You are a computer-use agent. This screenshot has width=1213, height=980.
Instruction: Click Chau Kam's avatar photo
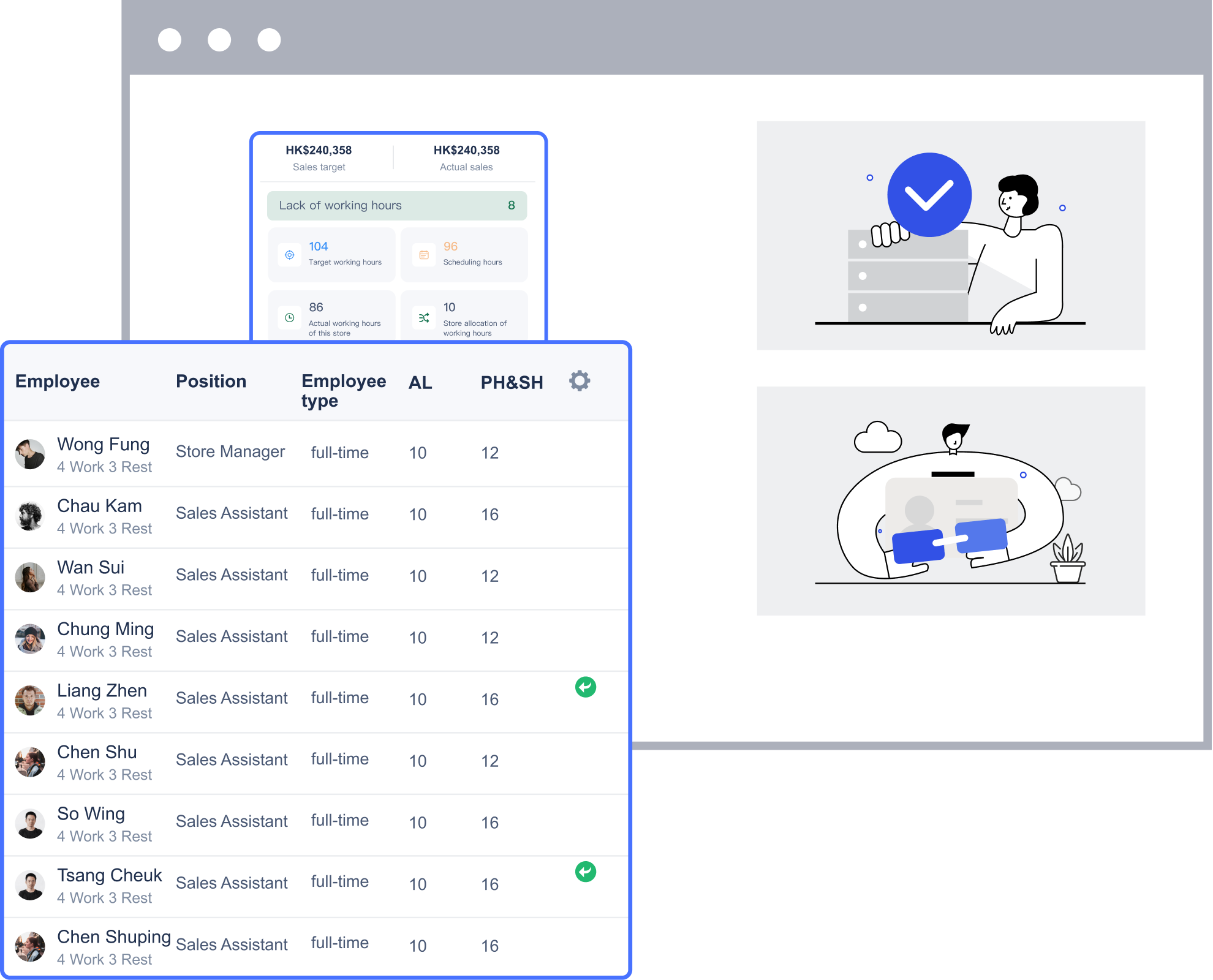coord(30,516)
